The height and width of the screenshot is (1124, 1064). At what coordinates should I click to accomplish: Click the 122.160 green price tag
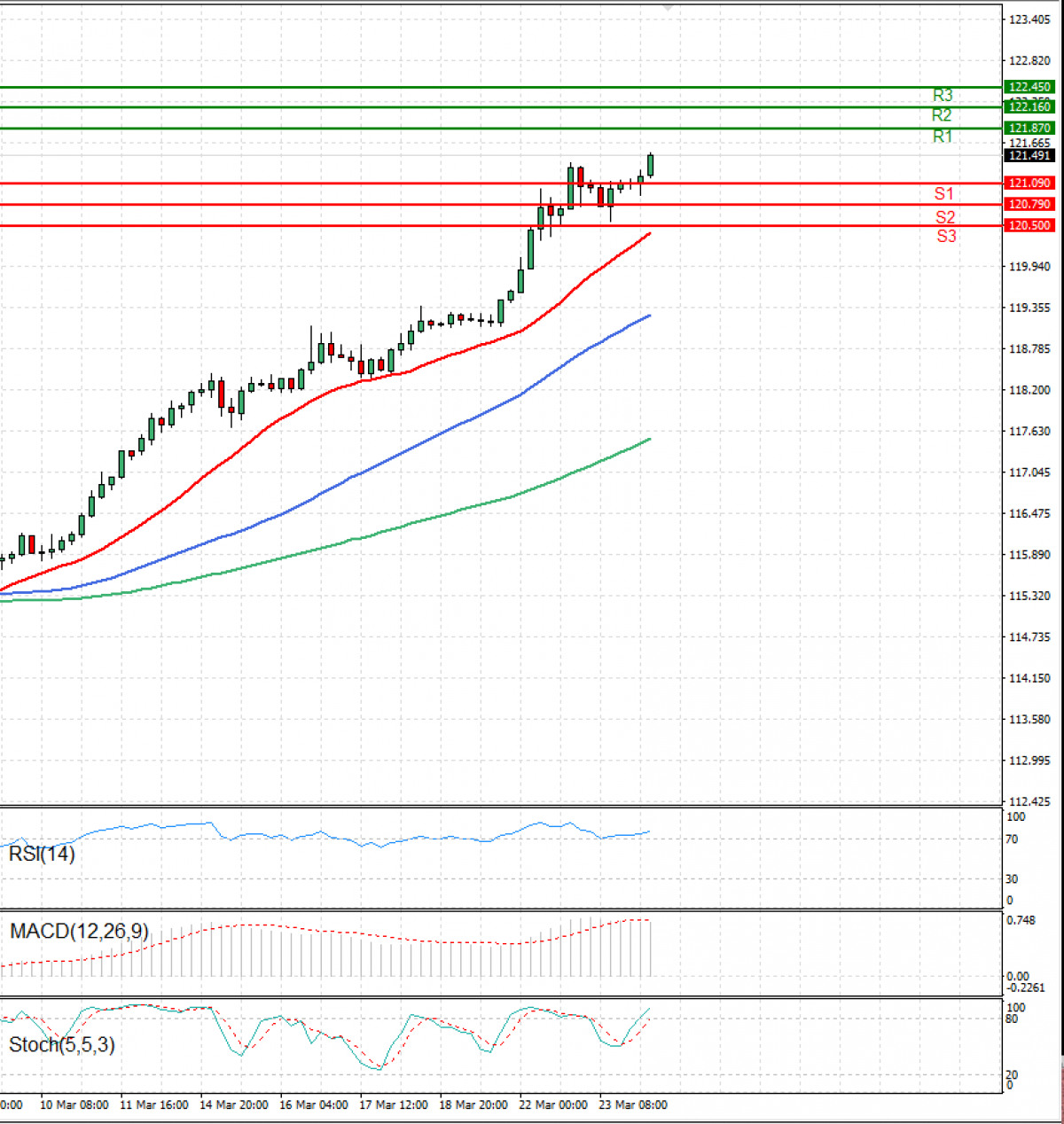1029,107
